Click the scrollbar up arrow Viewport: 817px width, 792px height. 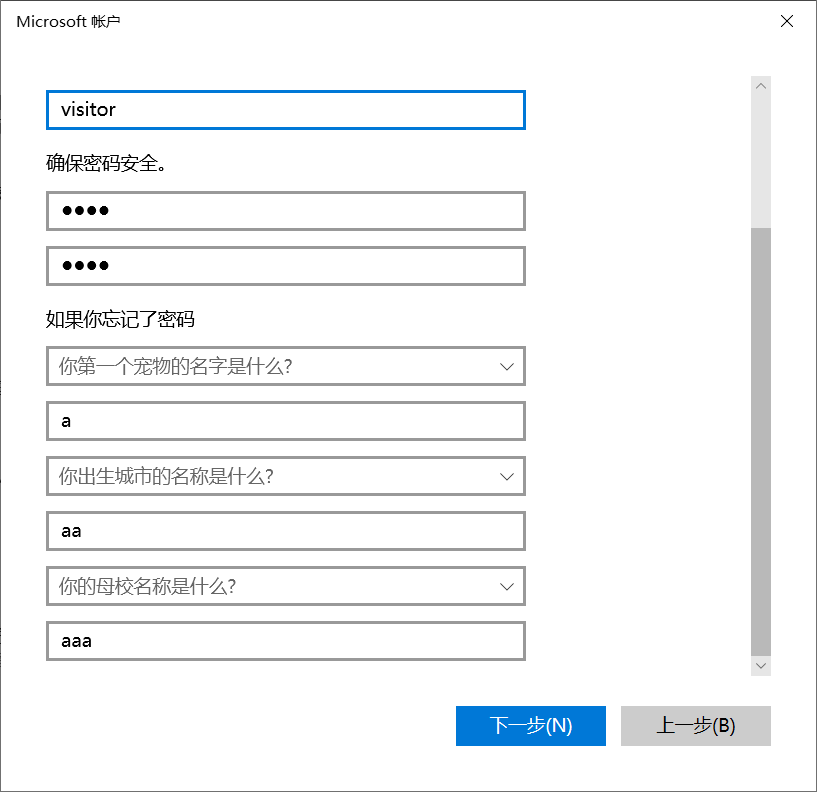[x=761, y=86]
